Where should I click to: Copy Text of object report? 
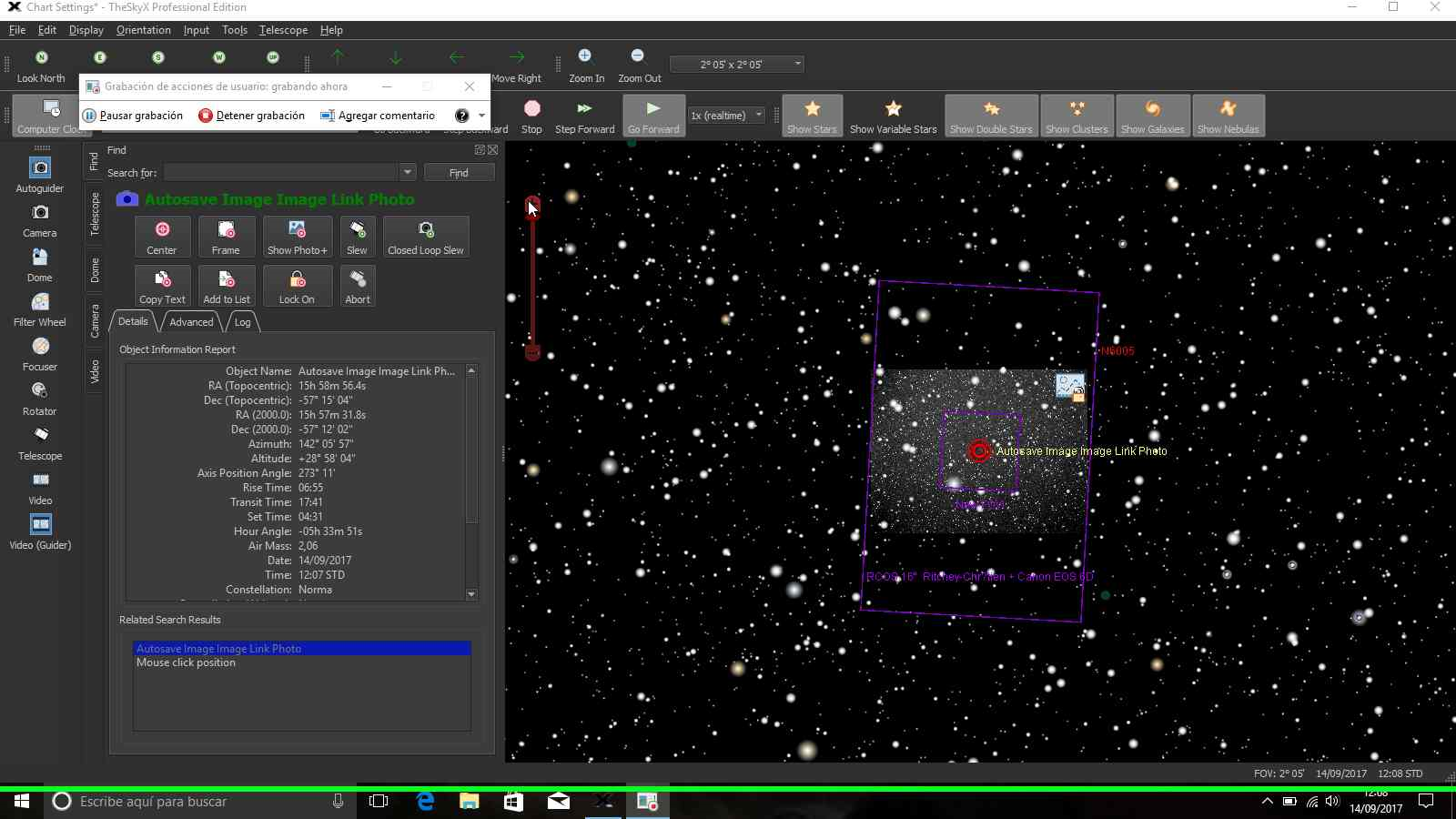(162, 286)
